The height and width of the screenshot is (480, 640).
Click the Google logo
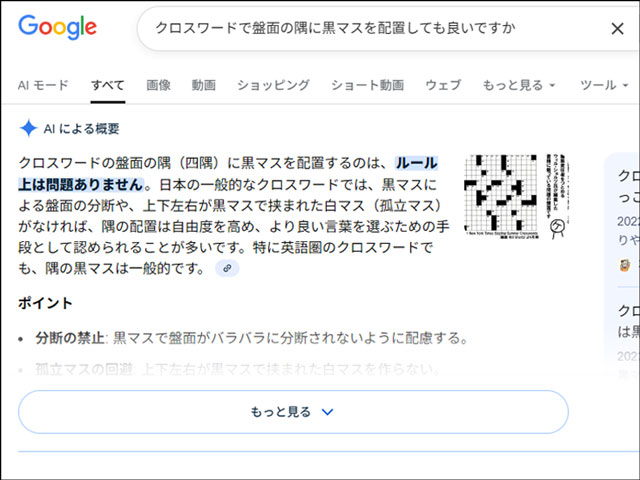[x=57, y=28]
